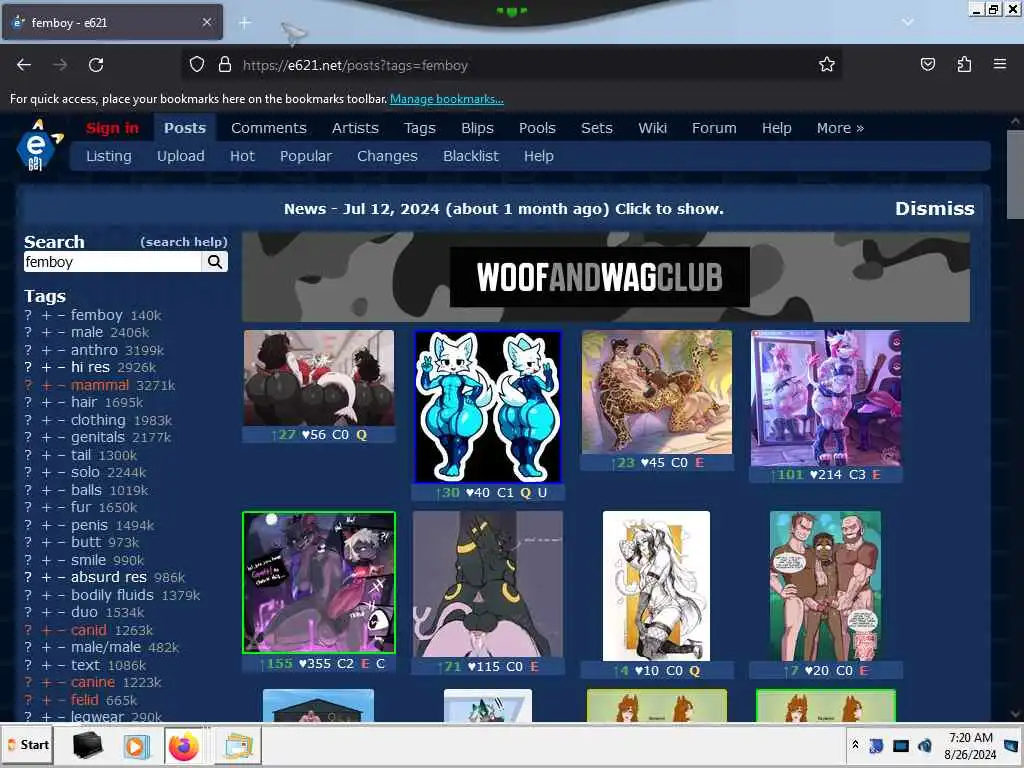
Task: Open the '?' wiki icon for the 'anthro' tag
Action: coord(28,350)
